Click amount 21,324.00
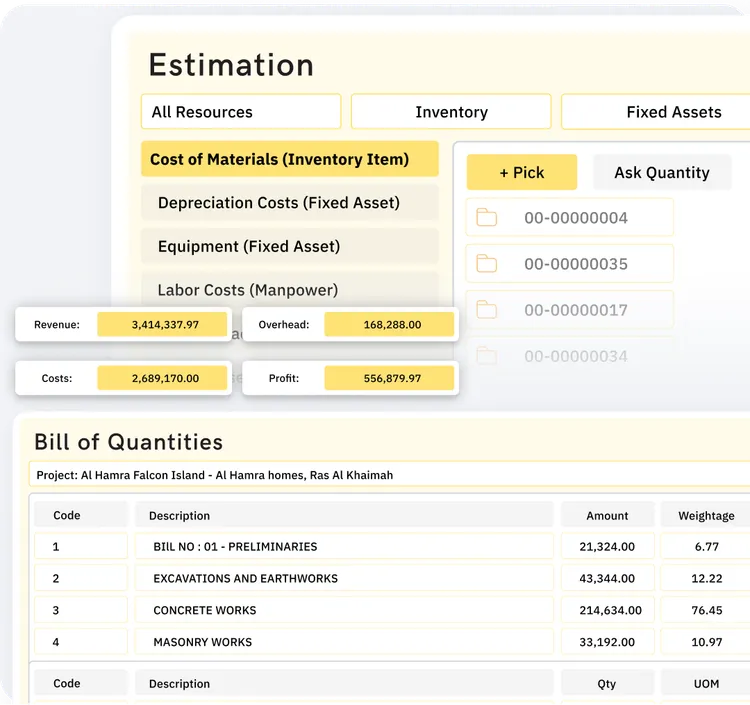This screenshot has width=750, height=705. tap(607, 546)
